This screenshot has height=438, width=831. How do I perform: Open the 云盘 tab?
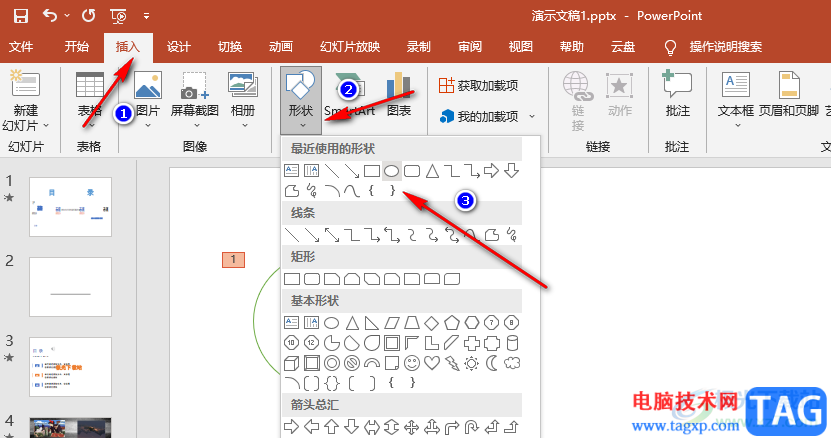(623, 47)
